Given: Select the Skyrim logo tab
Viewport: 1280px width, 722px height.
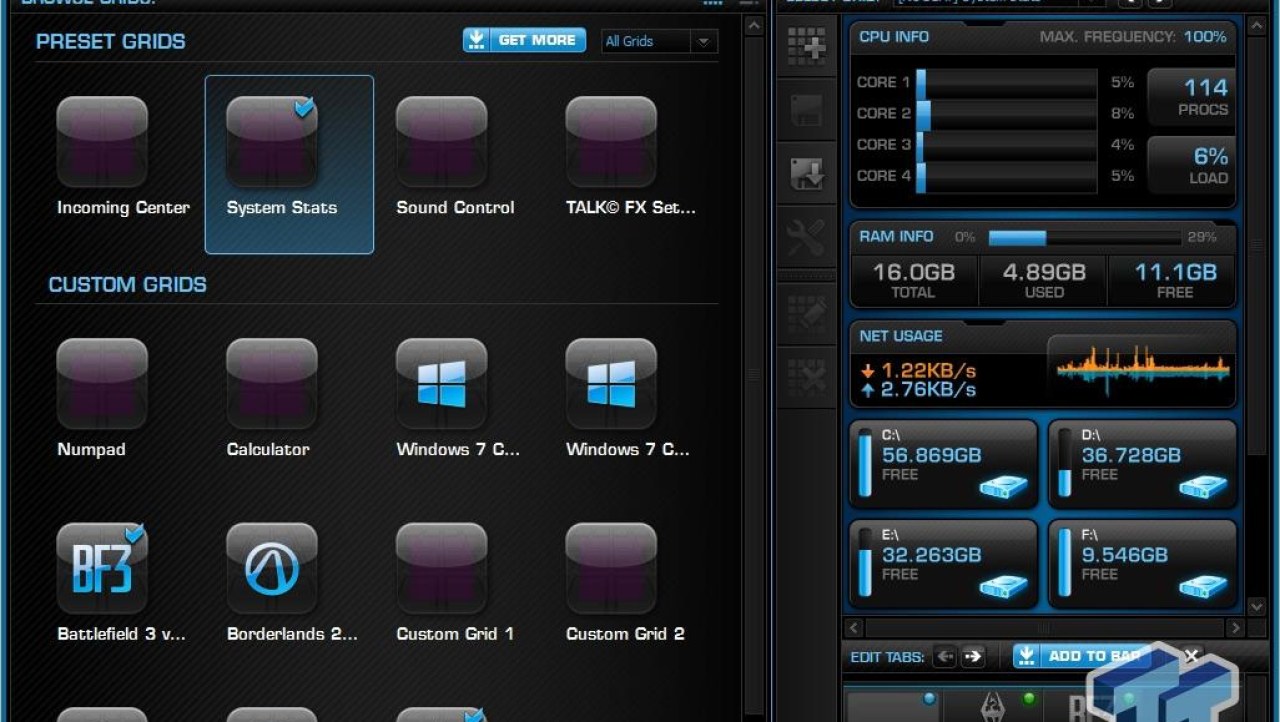Looking at the screenshot, I should point(993,704).
